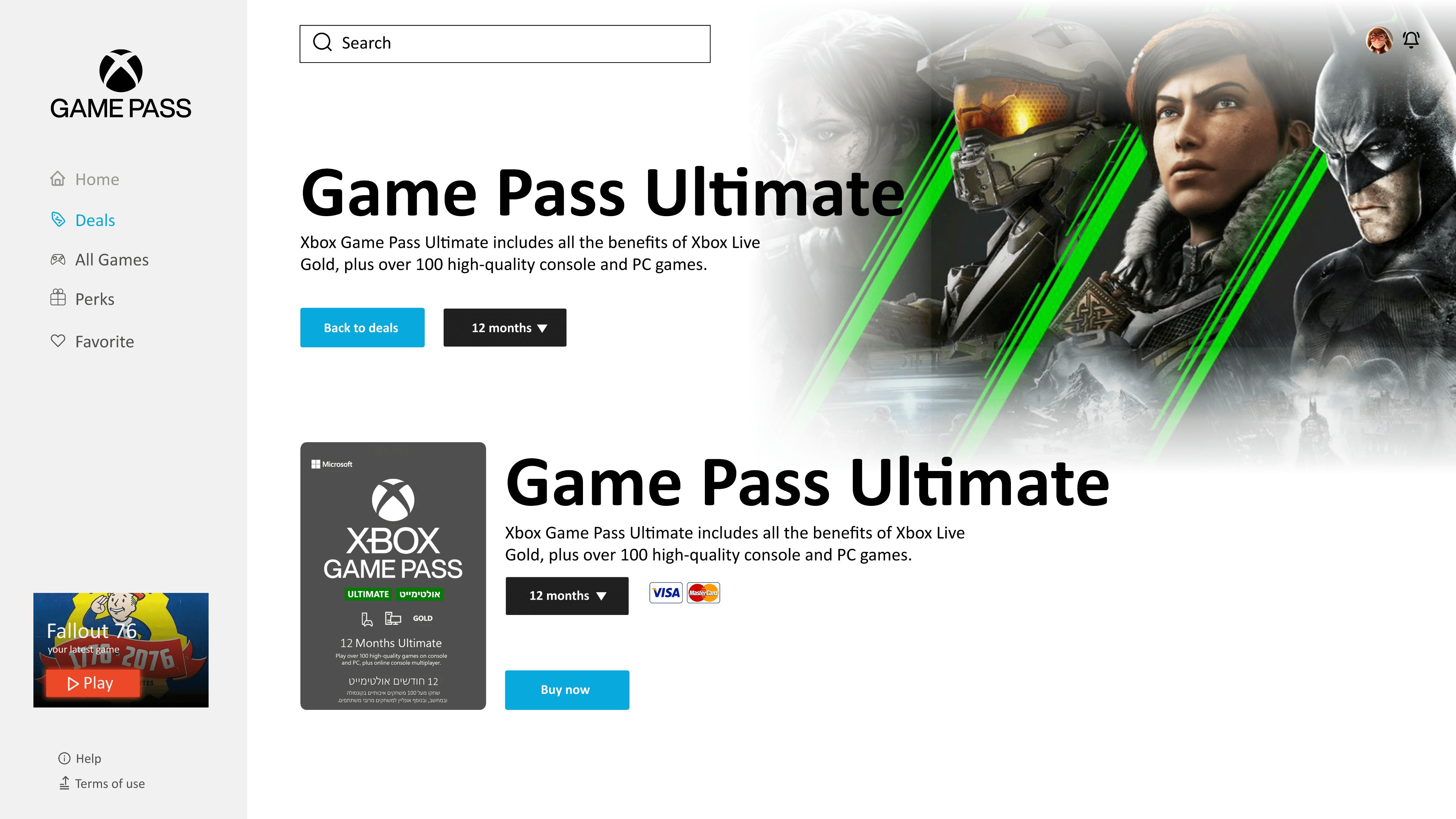Select the Xbox Game Pass Ultimate card image
This screenshot has height=819, width=1456.
[x=393, y=576]
